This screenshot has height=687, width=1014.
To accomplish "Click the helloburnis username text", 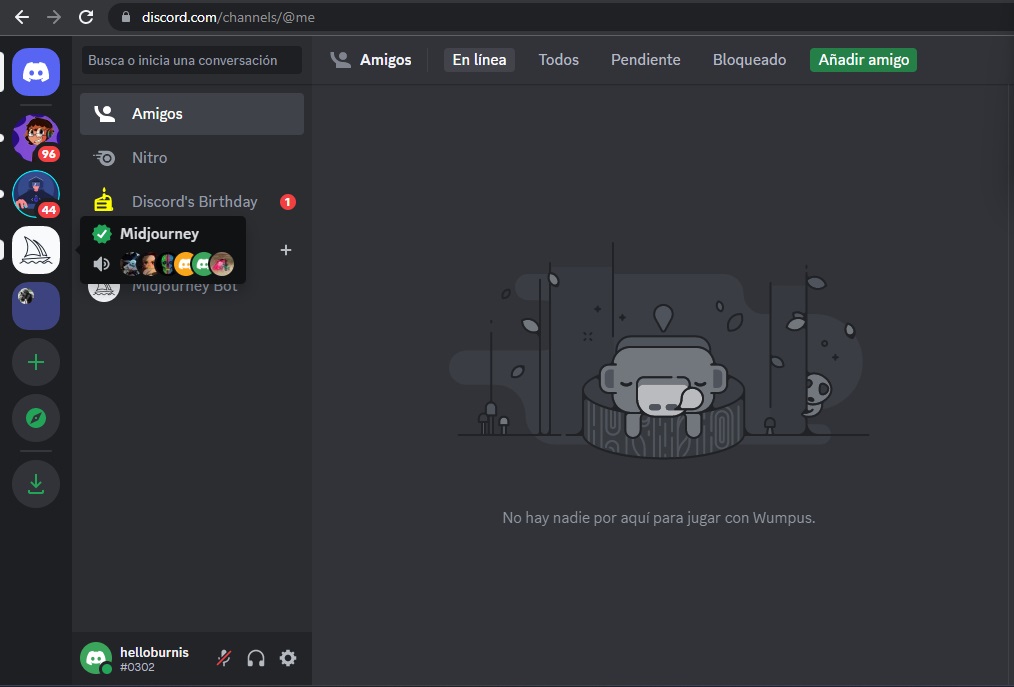I will pos(155,652).
